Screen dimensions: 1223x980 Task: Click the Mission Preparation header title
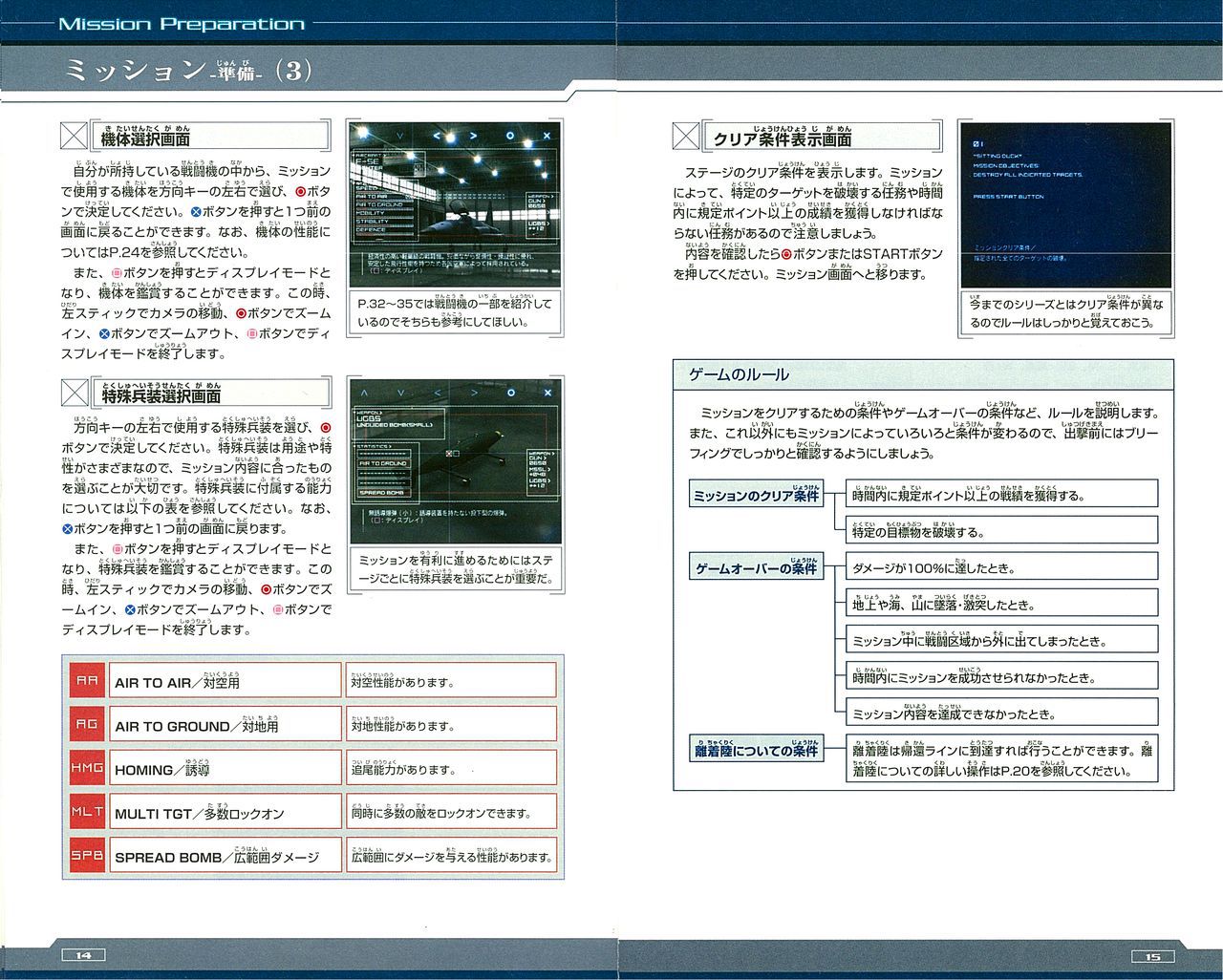(x=182, y=24)
